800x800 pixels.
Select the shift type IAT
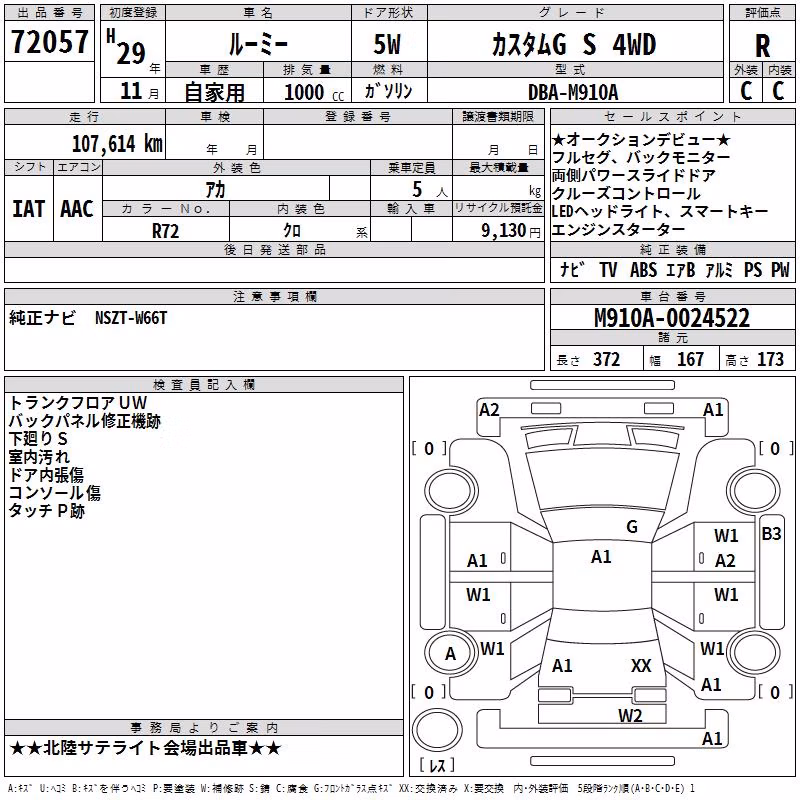[29, 209]
